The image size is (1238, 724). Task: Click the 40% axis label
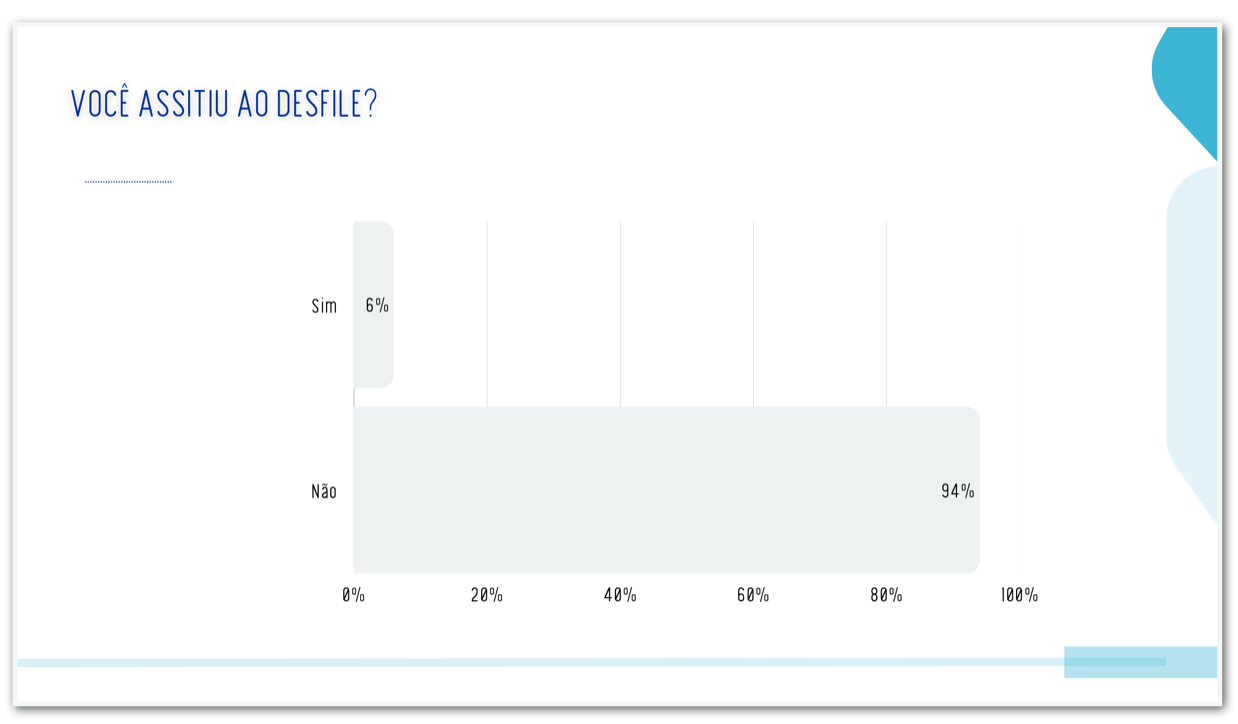point(620,595)
